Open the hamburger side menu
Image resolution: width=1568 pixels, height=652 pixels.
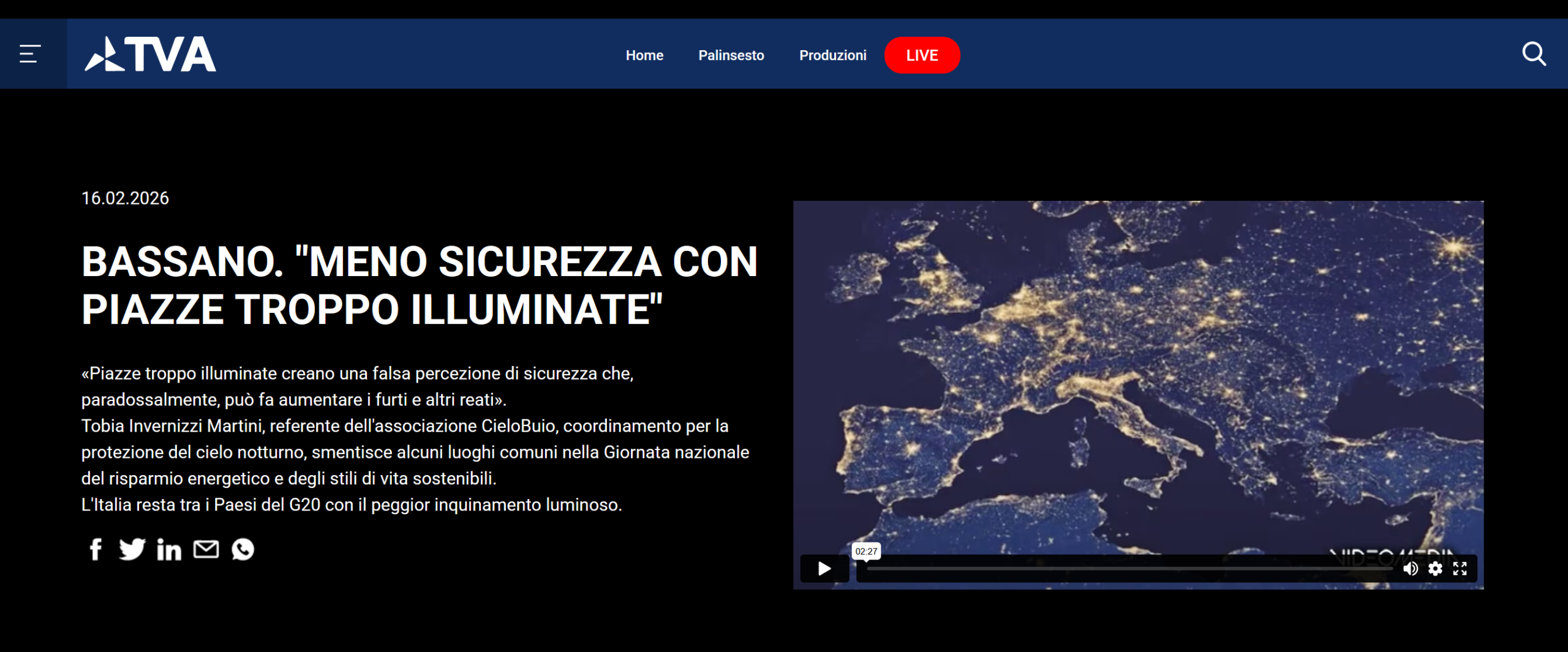click(30, 54)
